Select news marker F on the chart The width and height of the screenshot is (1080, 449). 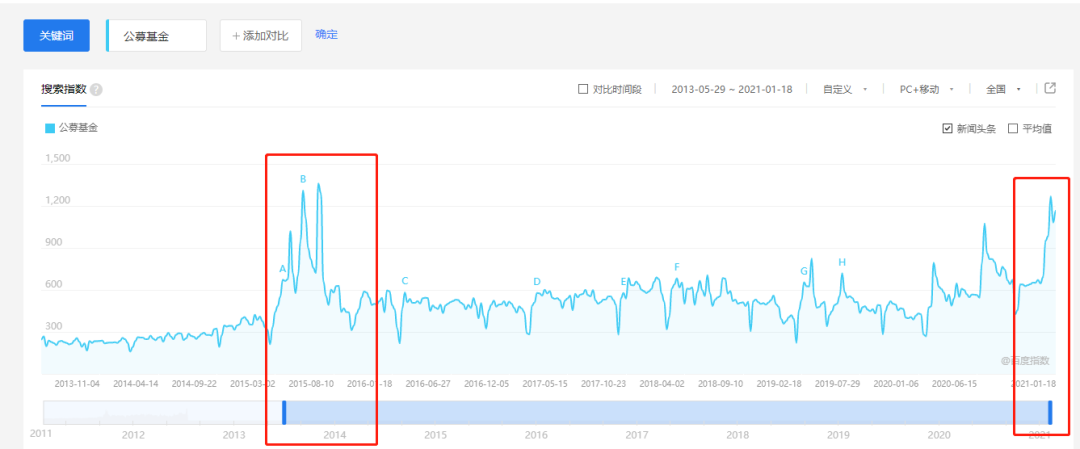[x=677, y=267]
